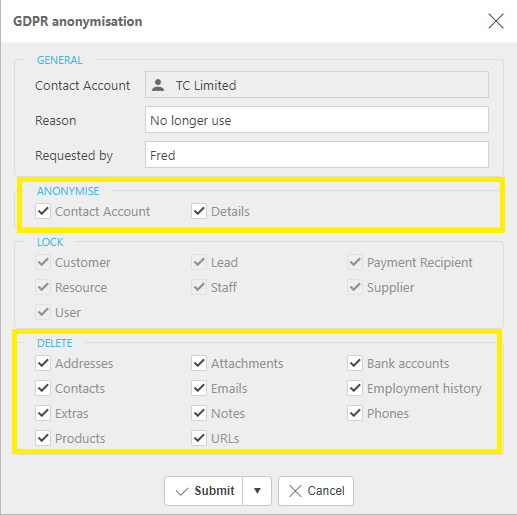Click the Contact Account TC Limited field

pos(317,85)
